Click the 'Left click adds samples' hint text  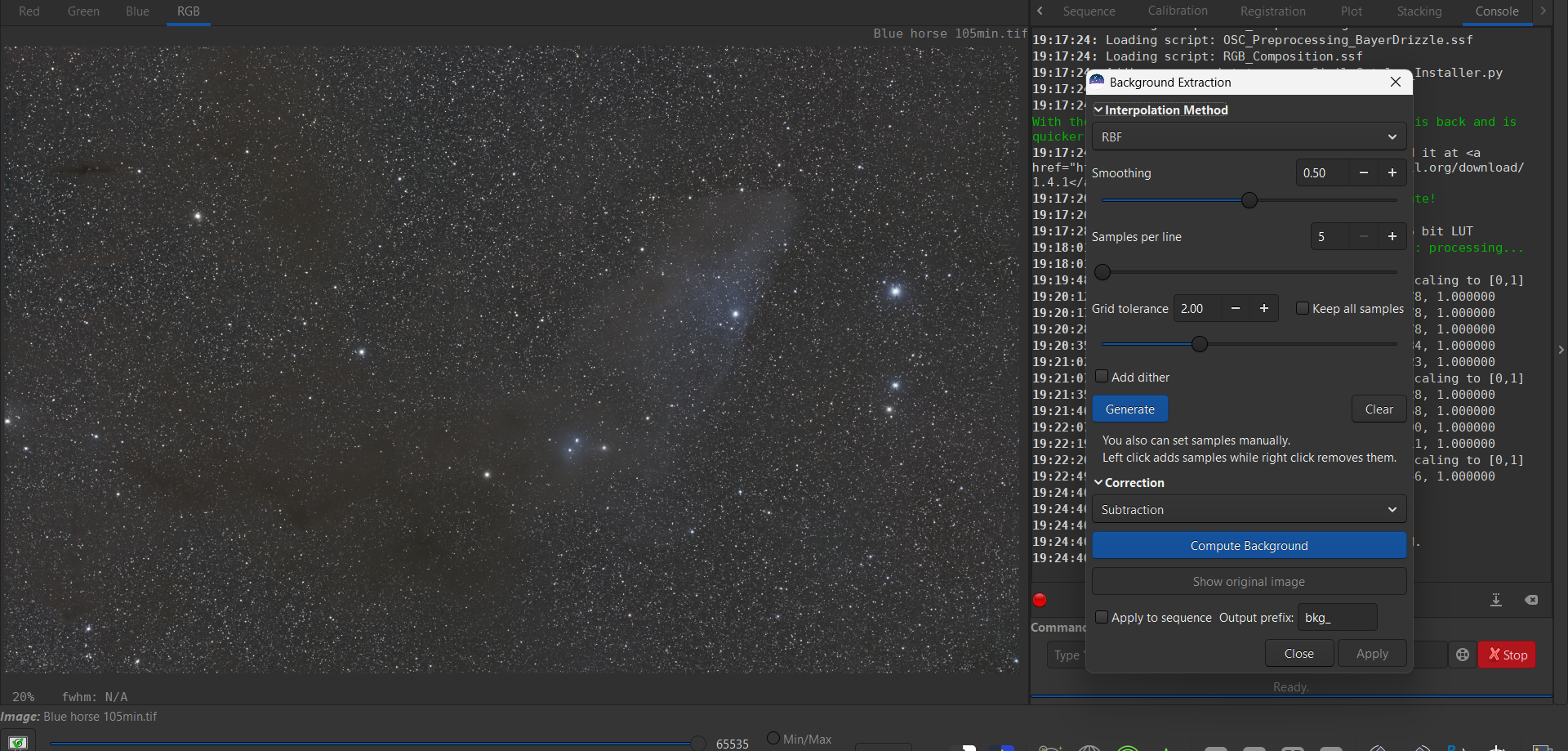[x=1249, y=457]
